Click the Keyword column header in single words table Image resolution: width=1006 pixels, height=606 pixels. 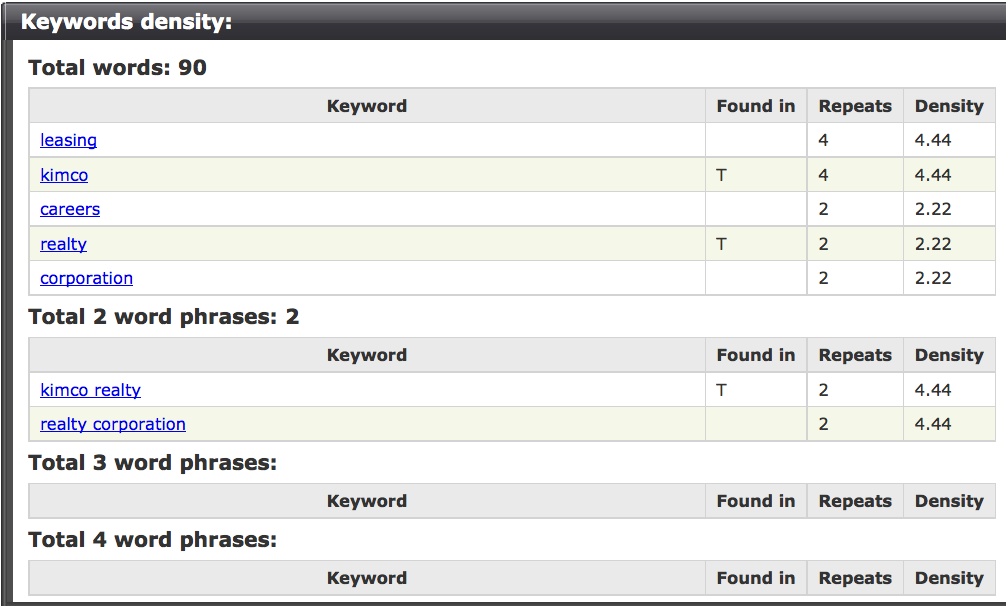tap(367, 105)
